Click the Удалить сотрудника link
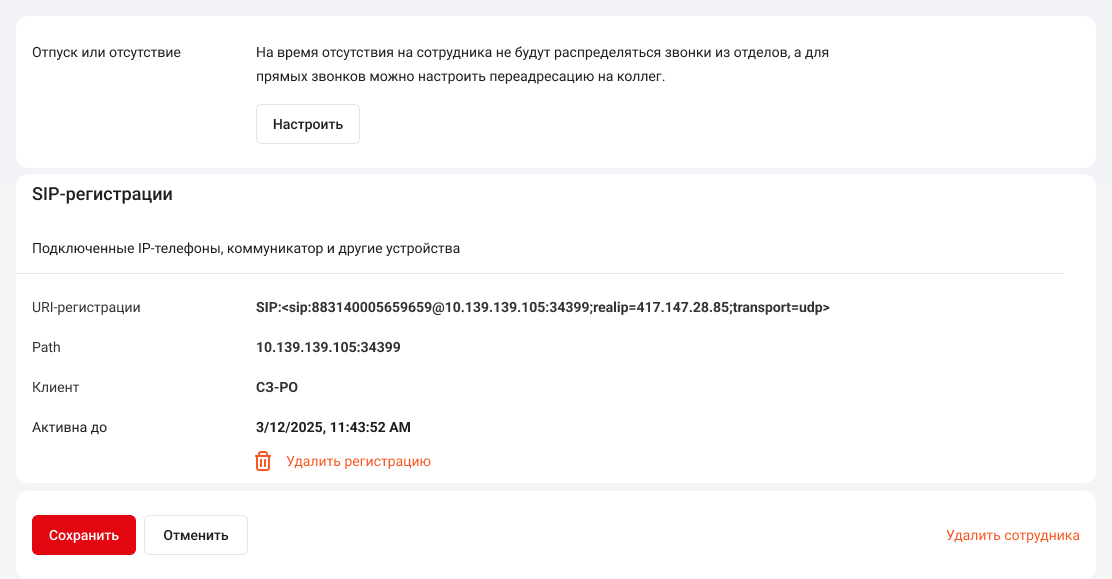This screenshot has width=1112, height=579. [x=1013, y=535]
